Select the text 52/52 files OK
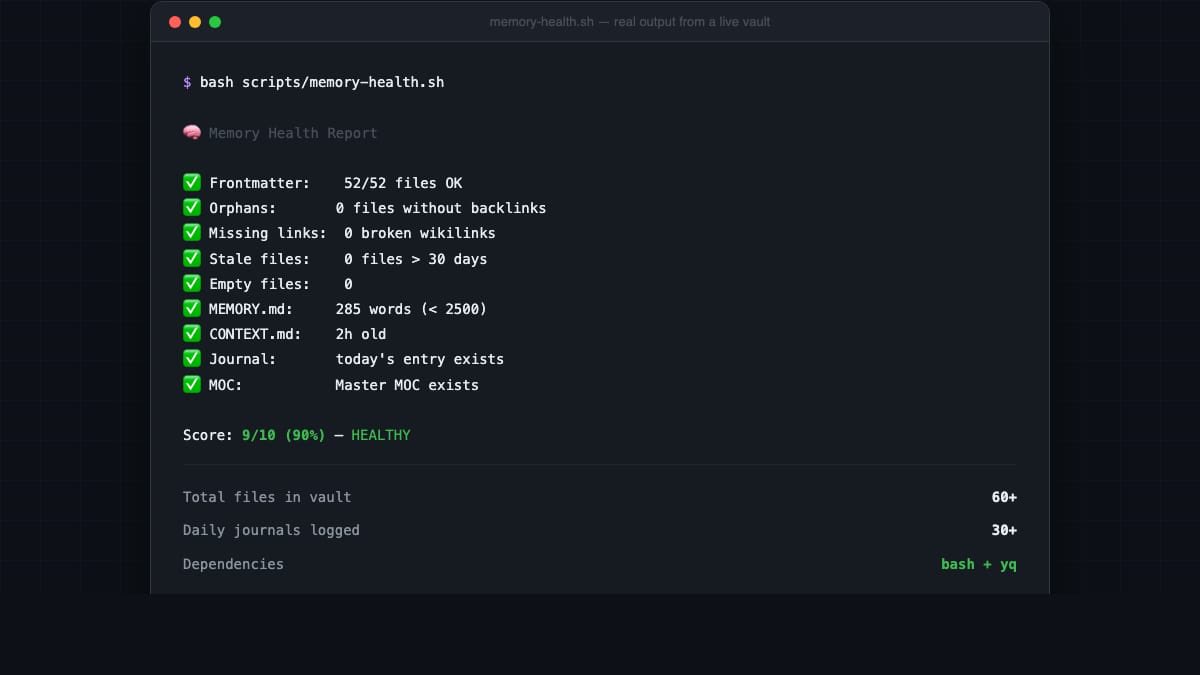This screenshot has height=675, width=1200. point(403,183)
